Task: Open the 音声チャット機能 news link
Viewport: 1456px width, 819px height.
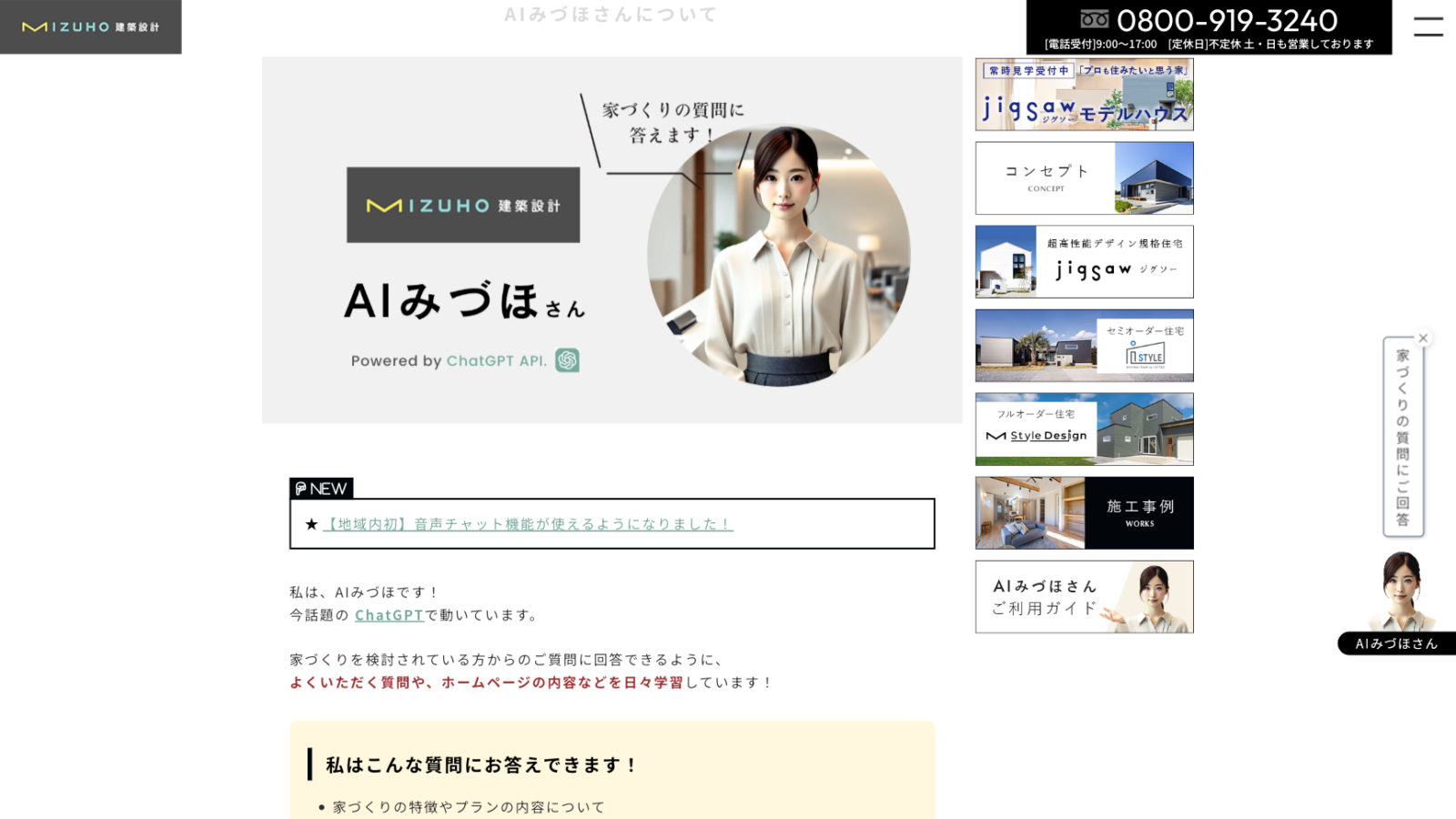Action: point(528,524)
